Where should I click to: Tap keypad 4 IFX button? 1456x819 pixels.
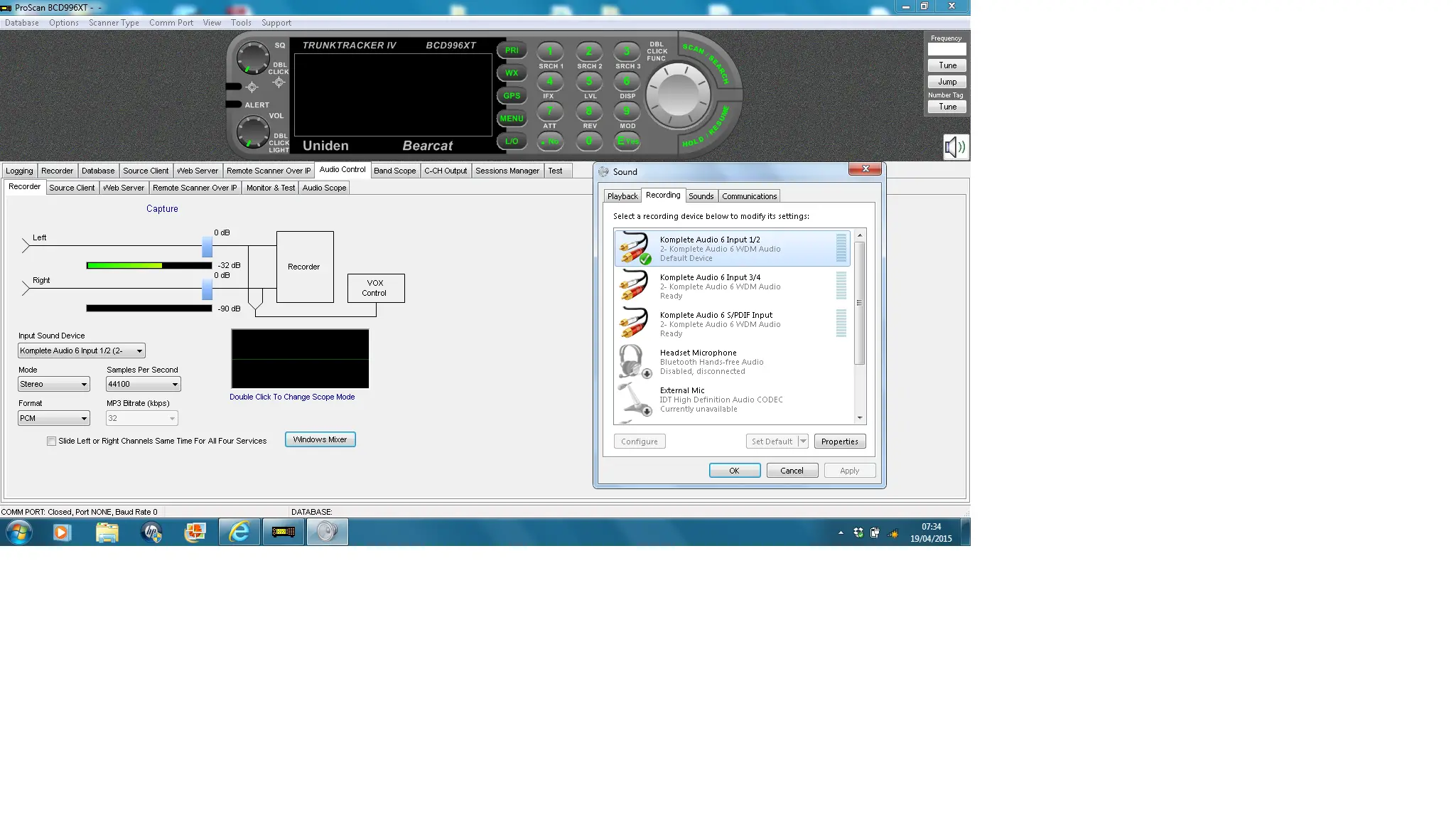[550, 82]
